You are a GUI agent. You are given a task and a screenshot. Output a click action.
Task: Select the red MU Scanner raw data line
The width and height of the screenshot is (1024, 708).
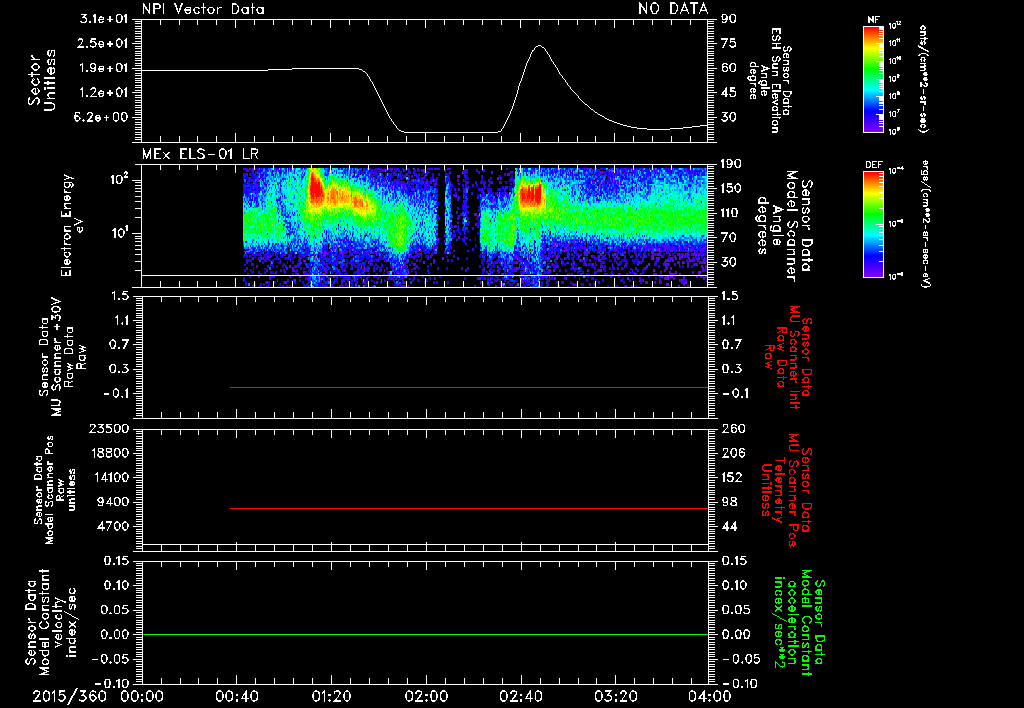point(469,387)
